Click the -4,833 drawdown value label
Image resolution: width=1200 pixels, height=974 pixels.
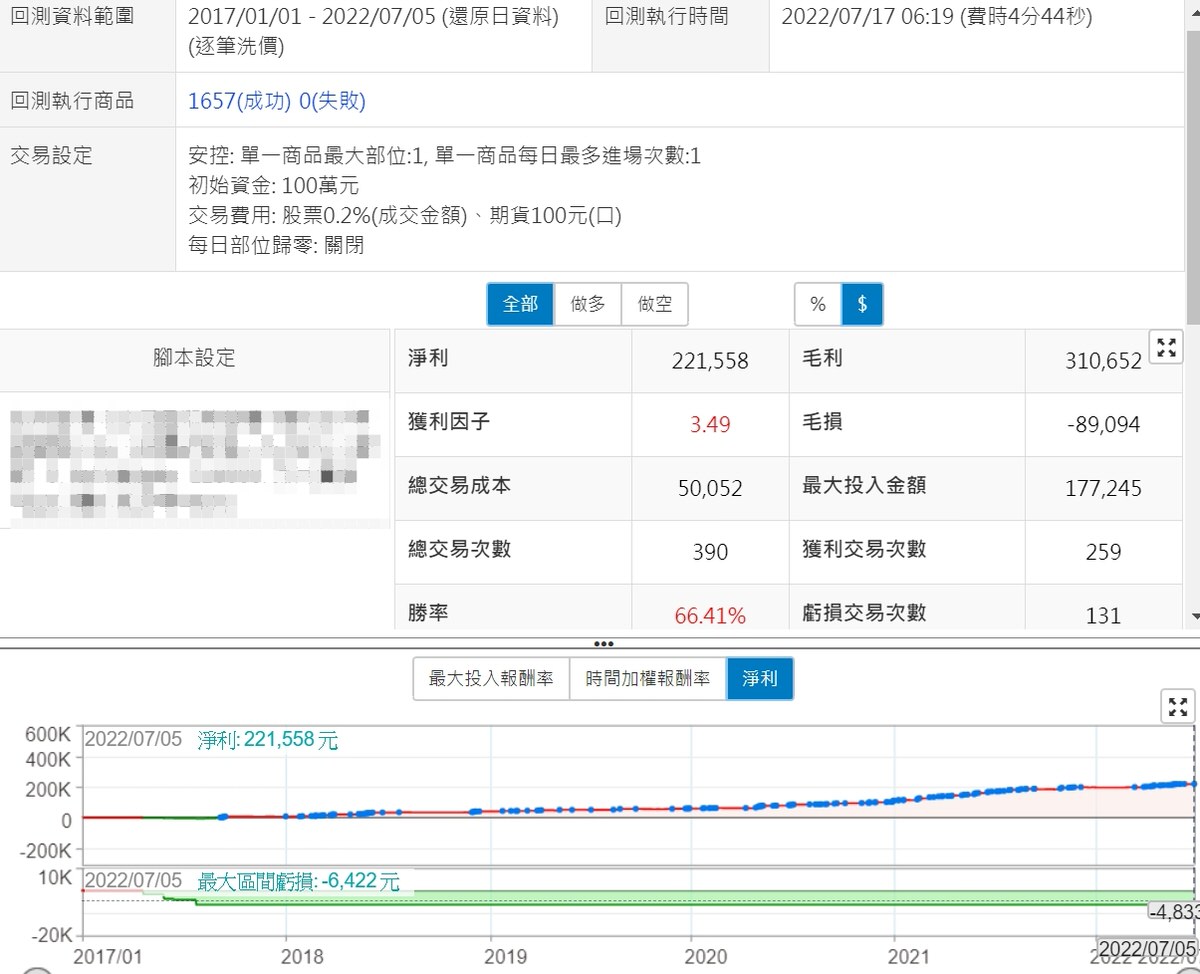1172,912
